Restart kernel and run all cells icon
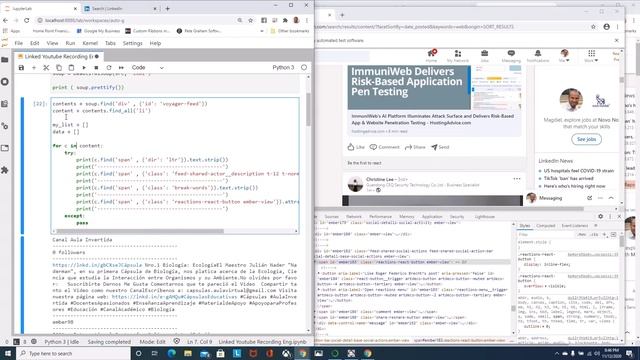The height and width of the screenshot is (360, 640). click(121, 68)
